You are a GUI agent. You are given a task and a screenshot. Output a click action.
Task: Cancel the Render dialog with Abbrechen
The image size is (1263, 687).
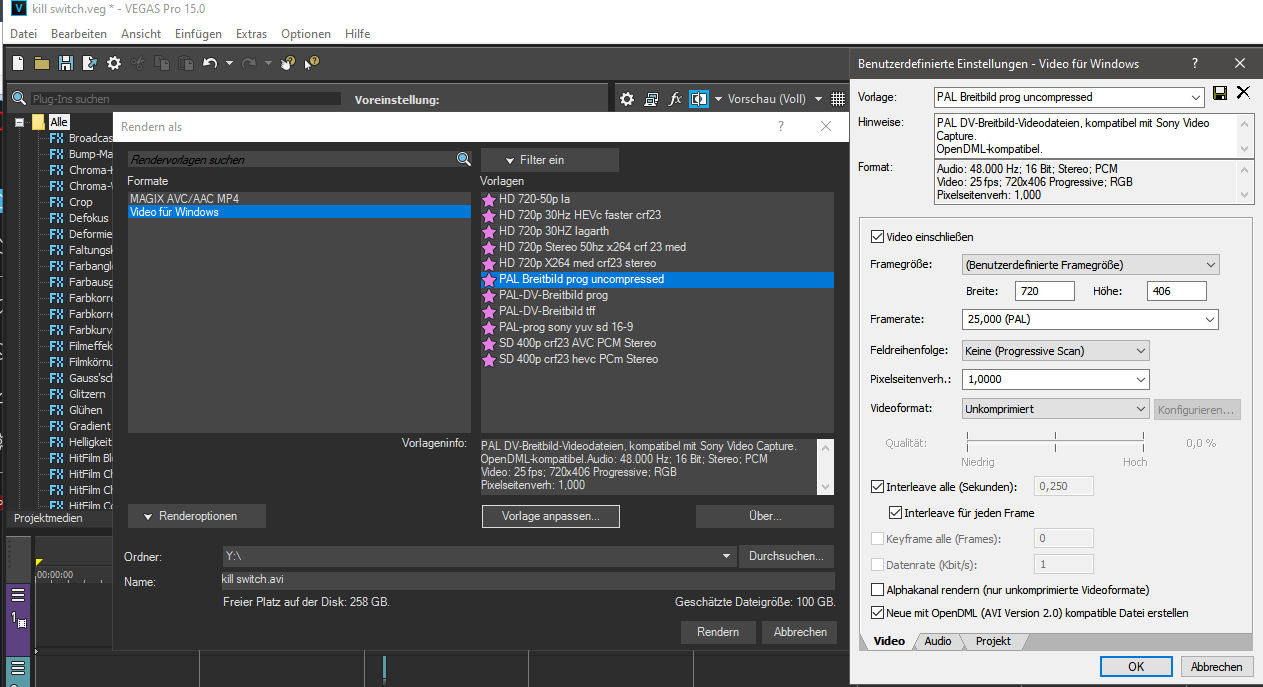pyautogui.click(x=800, y=632)
